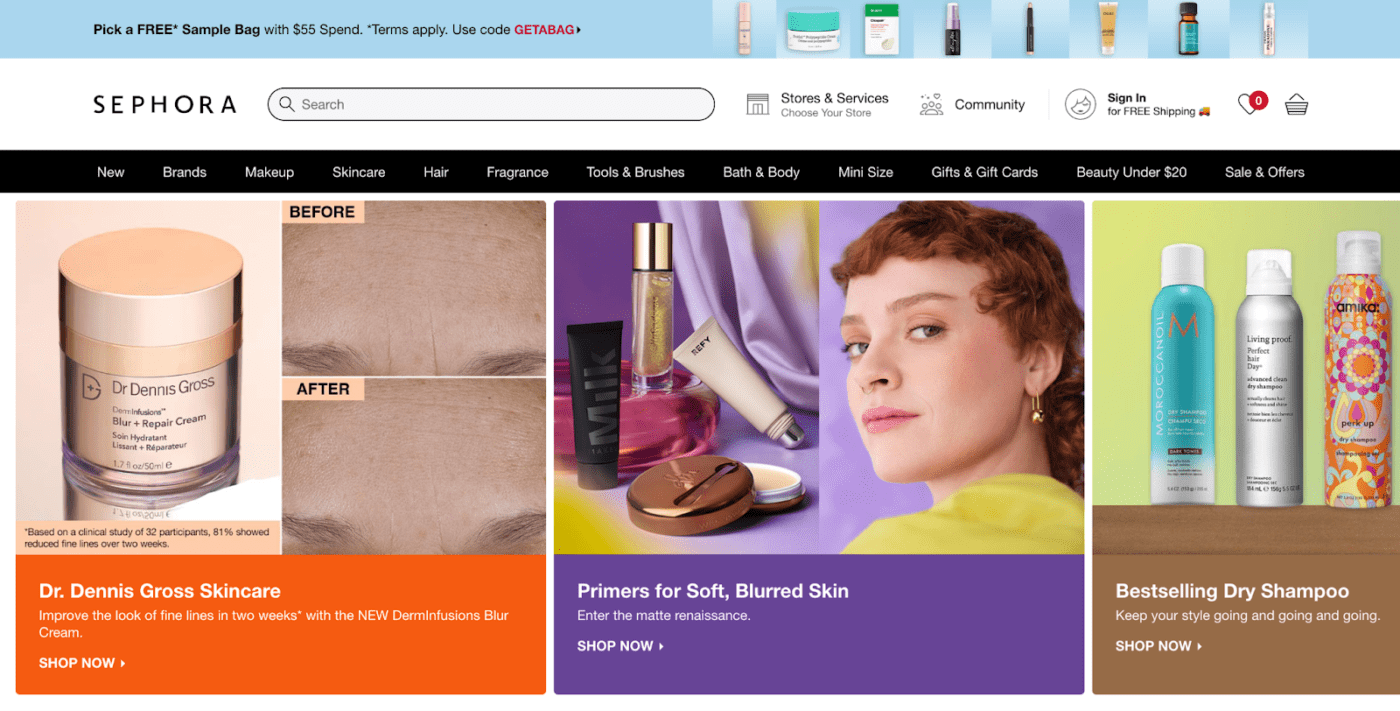Click the BEFORE forehead photo
The image size is (1400, 711).
click(x=414, y=288)
